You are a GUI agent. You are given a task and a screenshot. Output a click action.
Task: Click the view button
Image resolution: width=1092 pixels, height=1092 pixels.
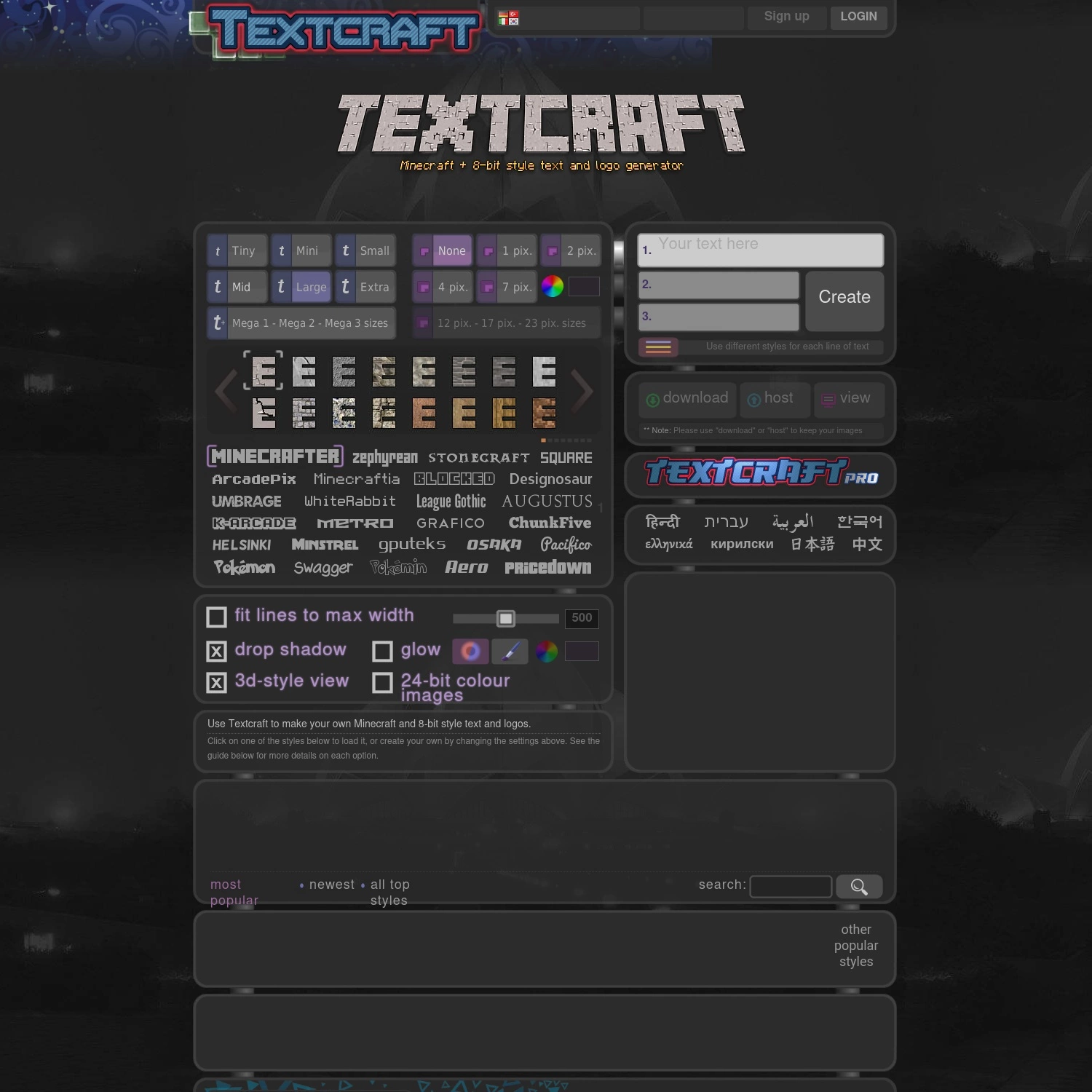(x=849, y=399)
